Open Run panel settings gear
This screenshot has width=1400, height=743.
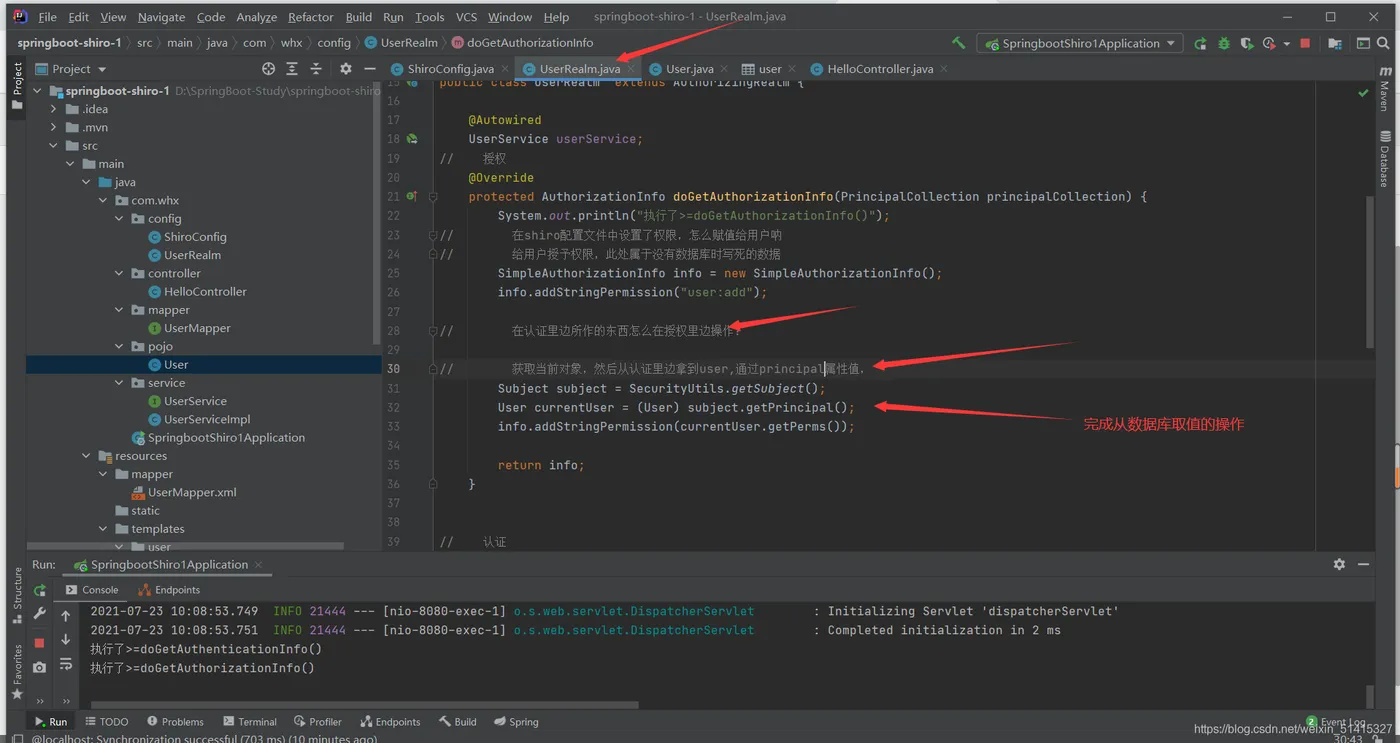(1339, 564)
